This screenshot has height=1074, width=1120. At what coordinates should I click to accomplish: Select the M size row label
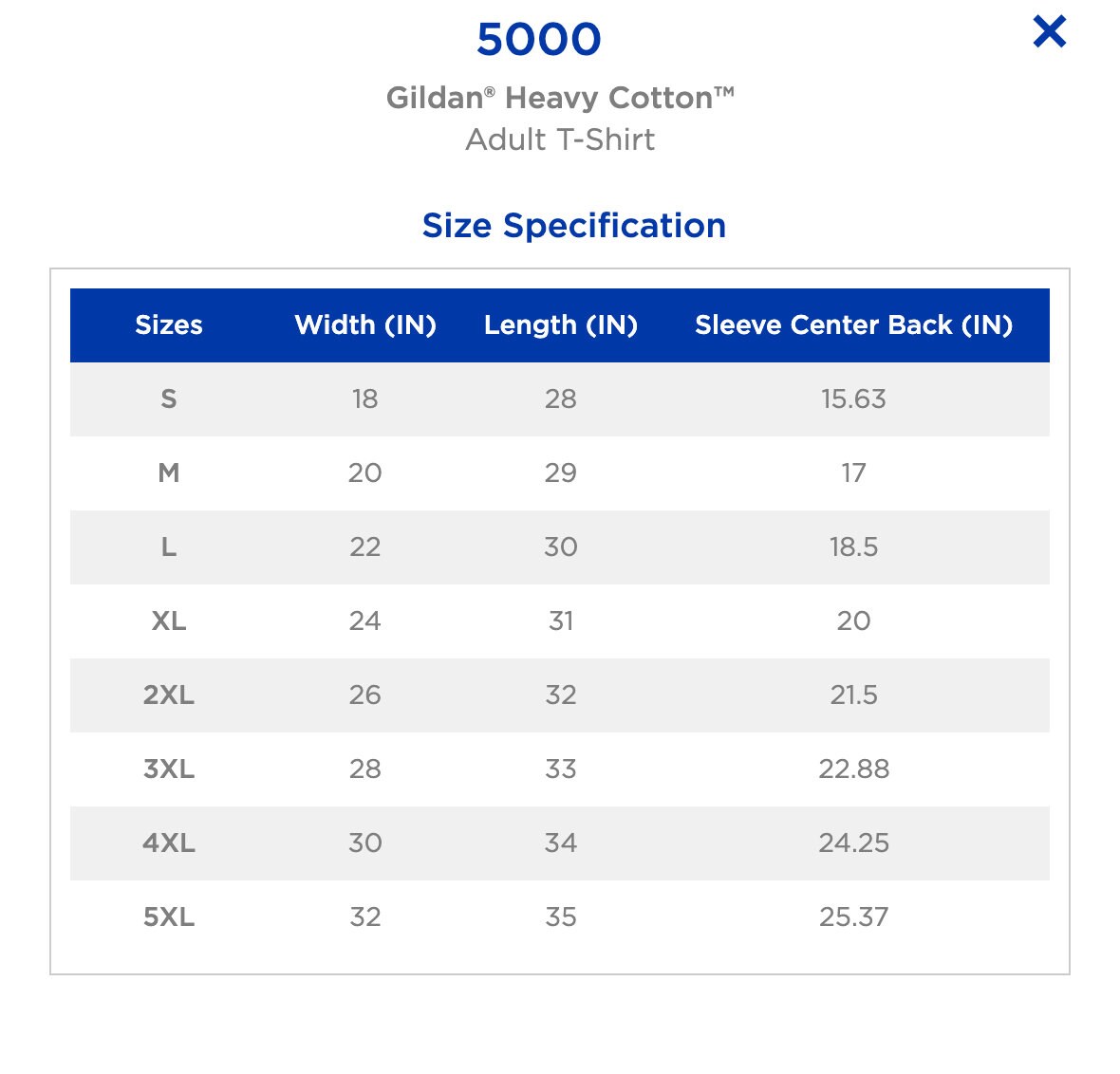[169, 473]
